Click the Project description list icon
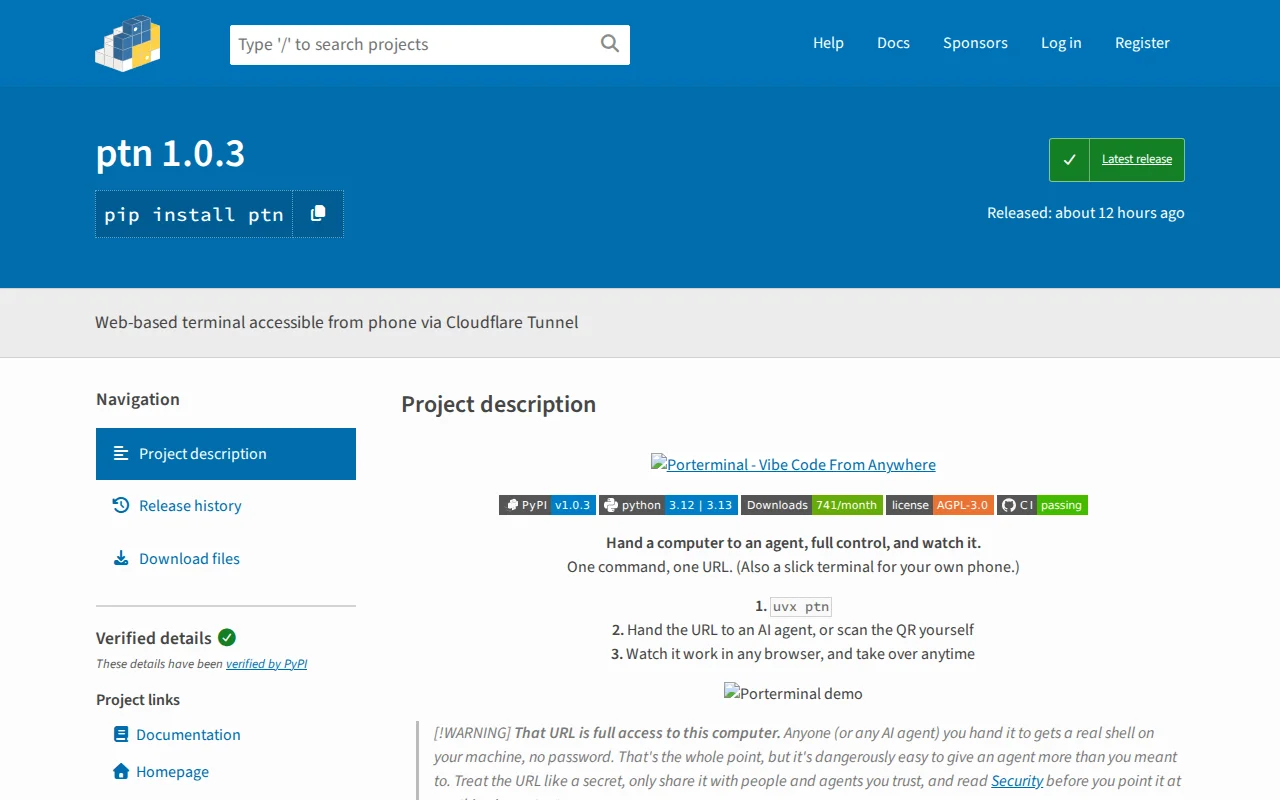 [x=121, y=454]
